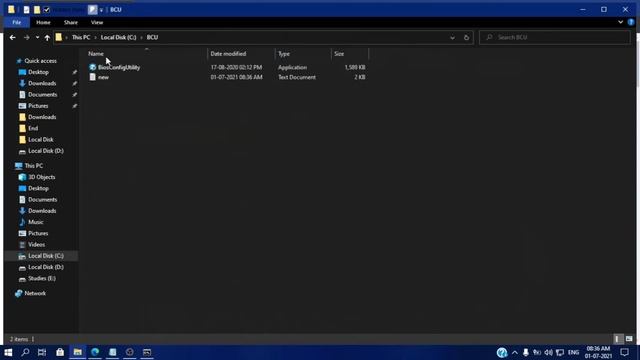Expand the ribbon with the chevron
This screenshot has height=360, width=640.
(620, 22)
